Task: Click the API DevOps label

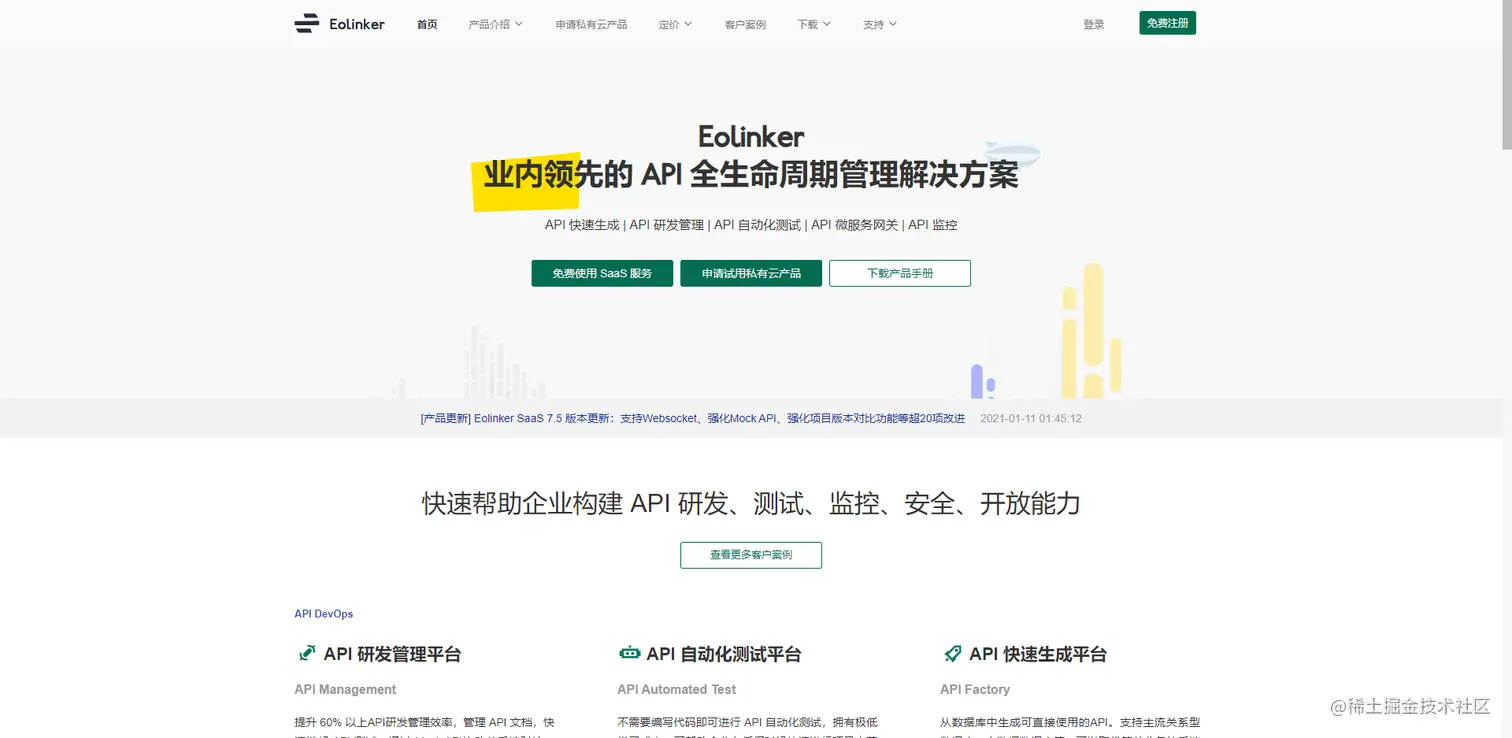Action: 324,614
